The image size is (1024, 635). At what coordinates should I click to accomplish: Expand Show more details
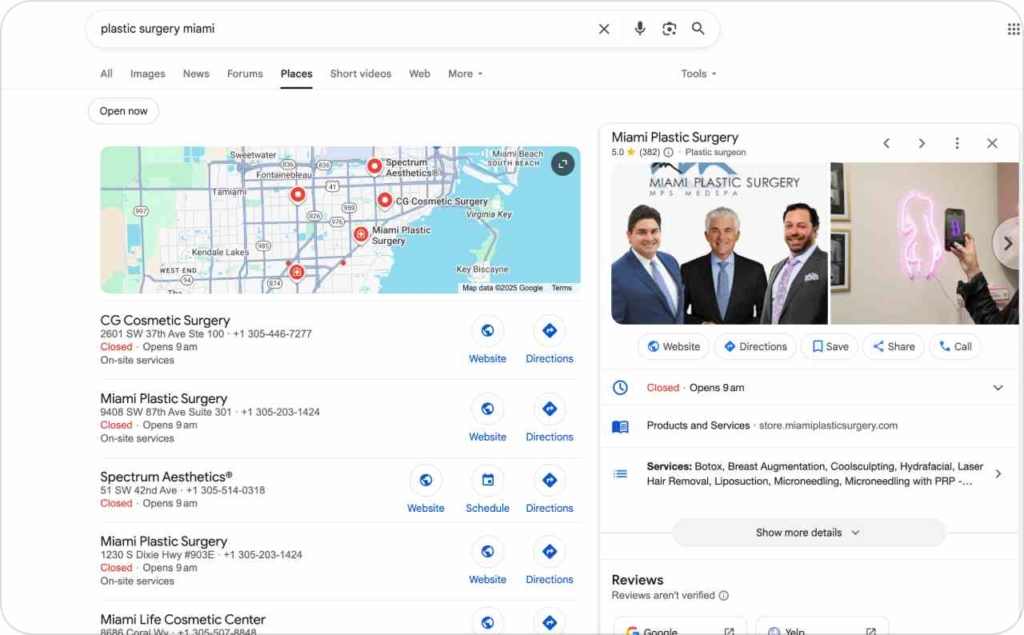tap(808, 533)
